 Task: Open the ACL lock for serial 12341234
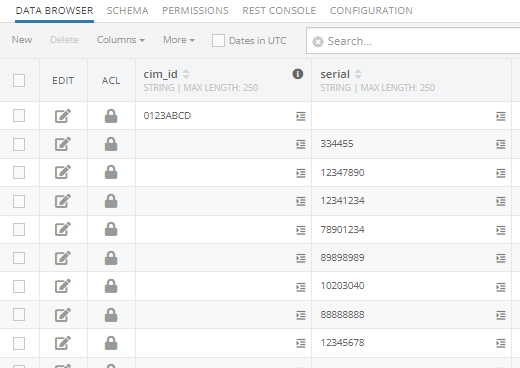pyautogui.click(x=111, y=201)
